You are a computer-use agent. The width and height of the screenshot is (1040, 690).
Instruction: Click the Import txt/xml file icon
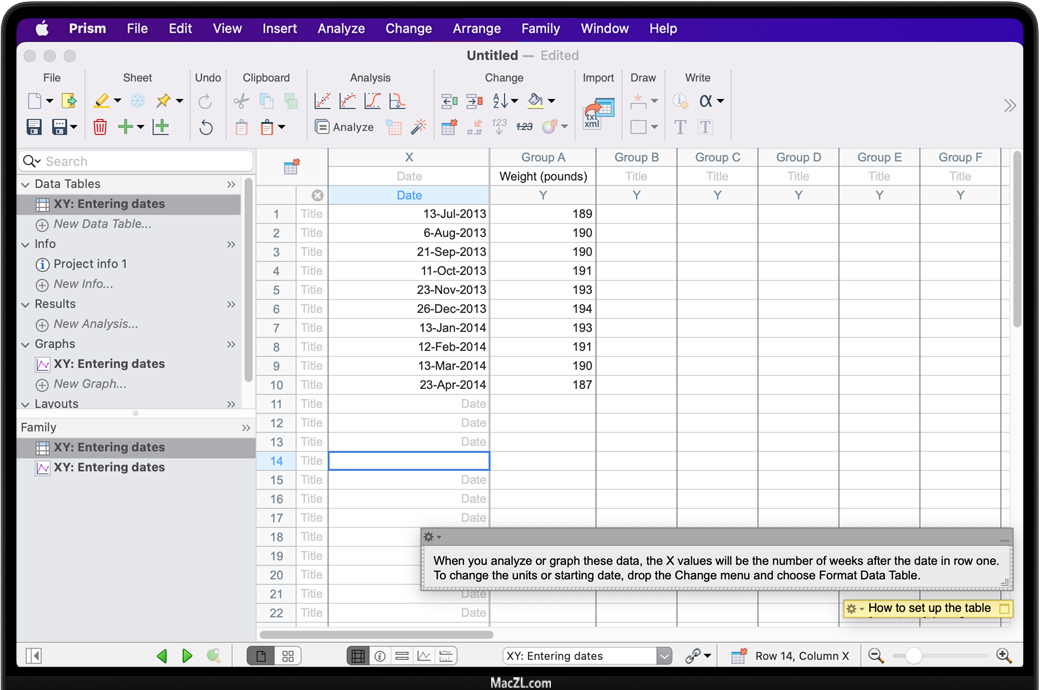point(598,113)
